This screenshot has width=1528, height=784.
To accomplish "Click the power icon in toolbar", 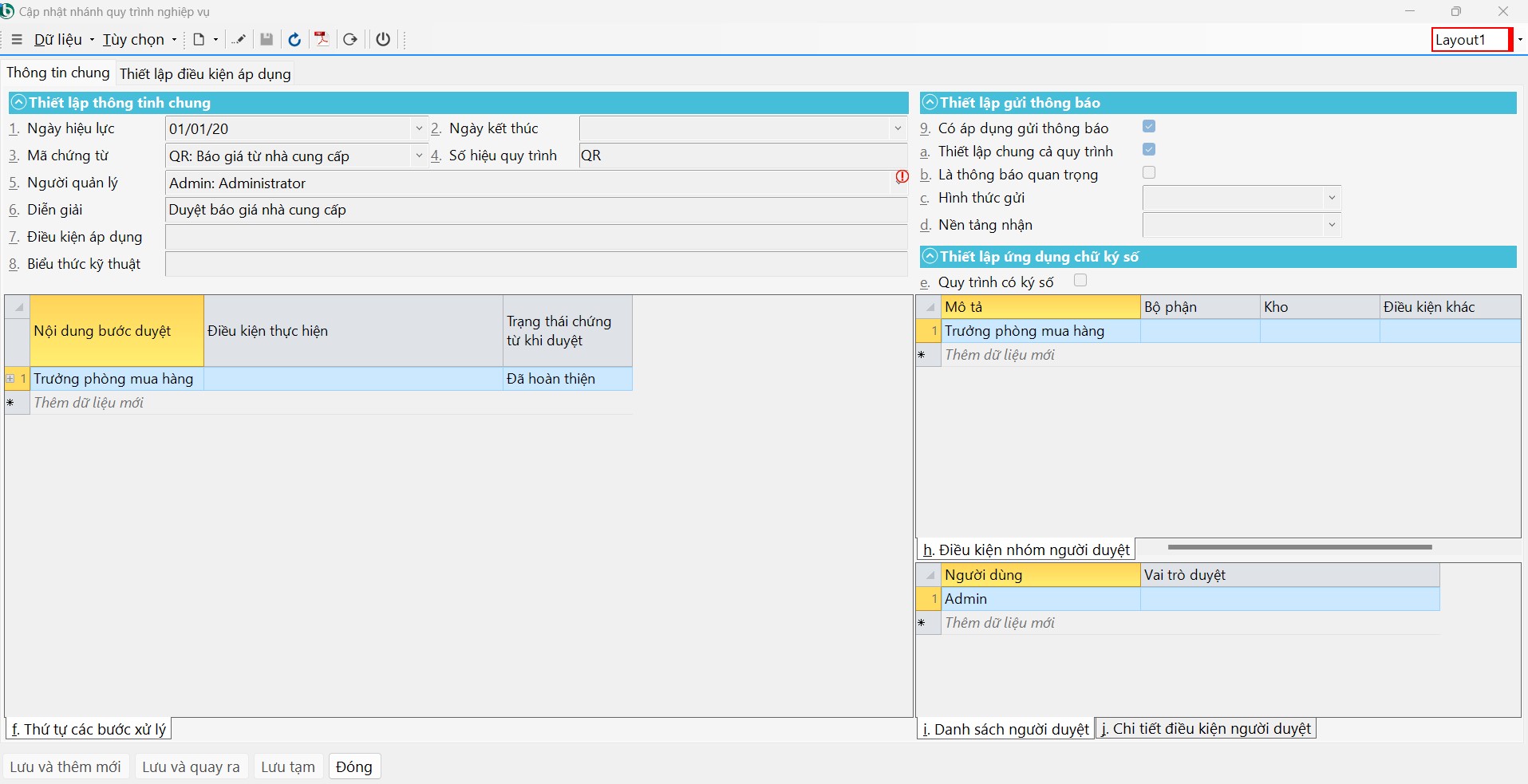I will [383, 39].
